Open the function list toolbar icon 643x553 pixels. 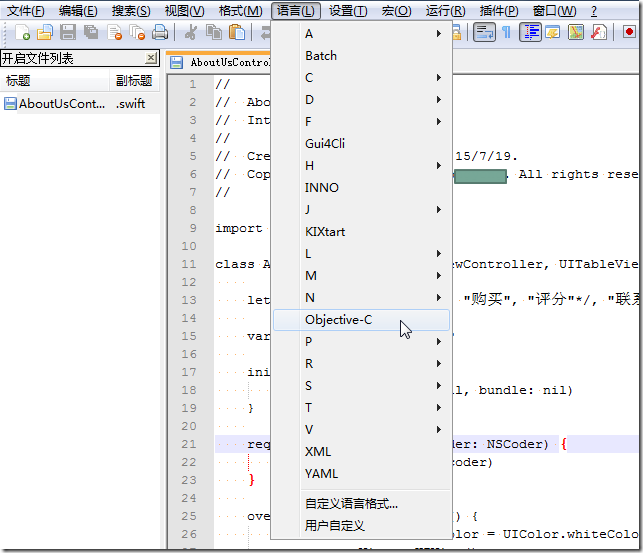tap(599, 32)
